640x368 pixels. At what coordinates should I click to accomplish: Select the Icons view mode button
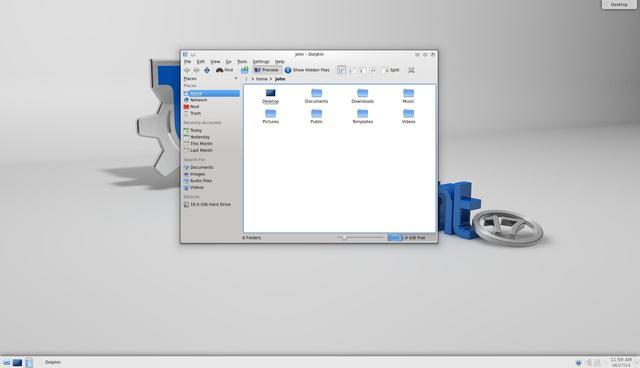click(341, 70)
